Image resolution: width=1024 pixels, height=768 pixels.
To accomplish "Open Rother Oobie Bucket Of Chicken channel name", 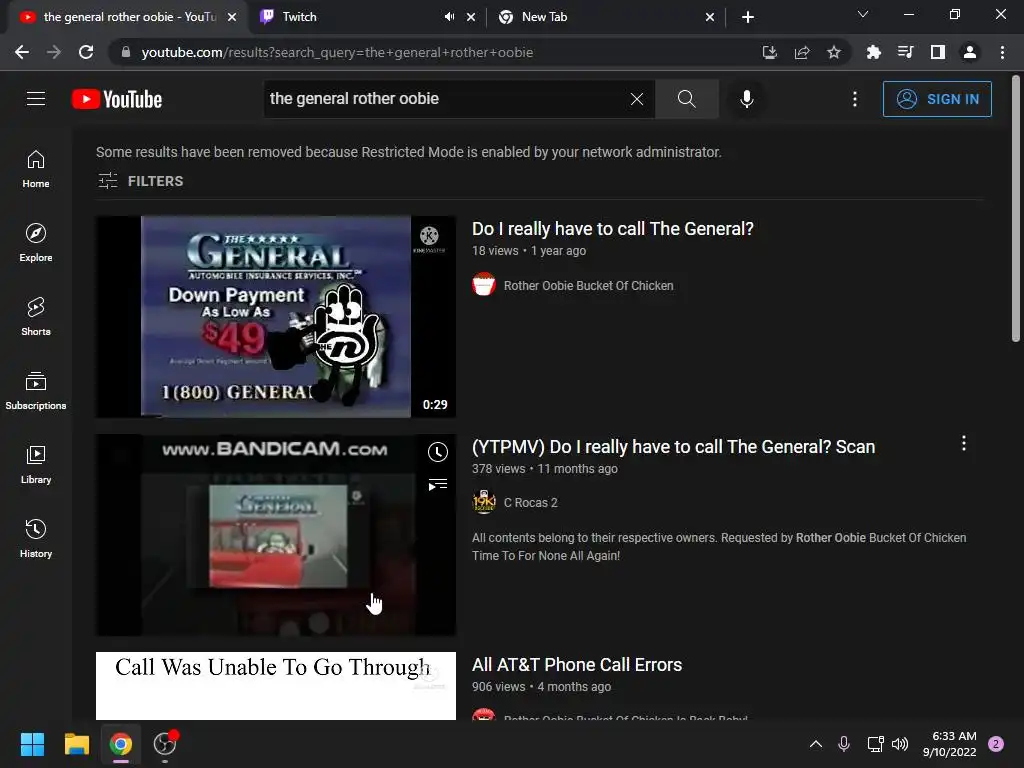I will [x=588, y=285].
